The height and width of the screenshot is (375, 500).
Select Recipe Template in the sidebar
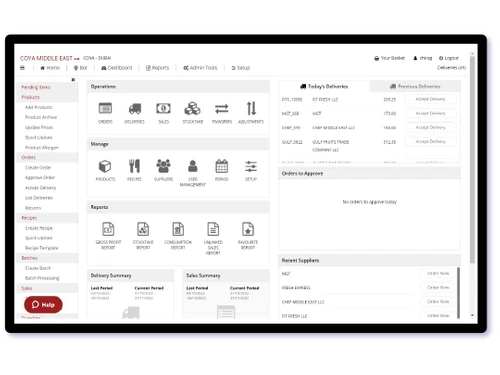(x=42, y=248)
